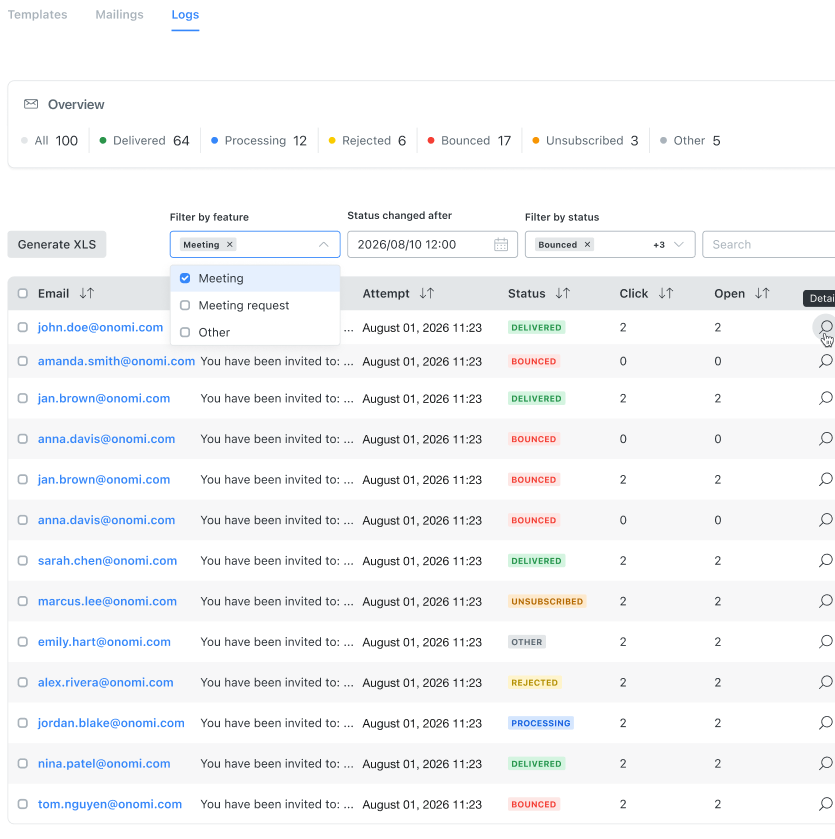Open details magnifier for amanda.smith@onomi.com row
Viewport: 835px width, 839px height.
coord(825,361)
